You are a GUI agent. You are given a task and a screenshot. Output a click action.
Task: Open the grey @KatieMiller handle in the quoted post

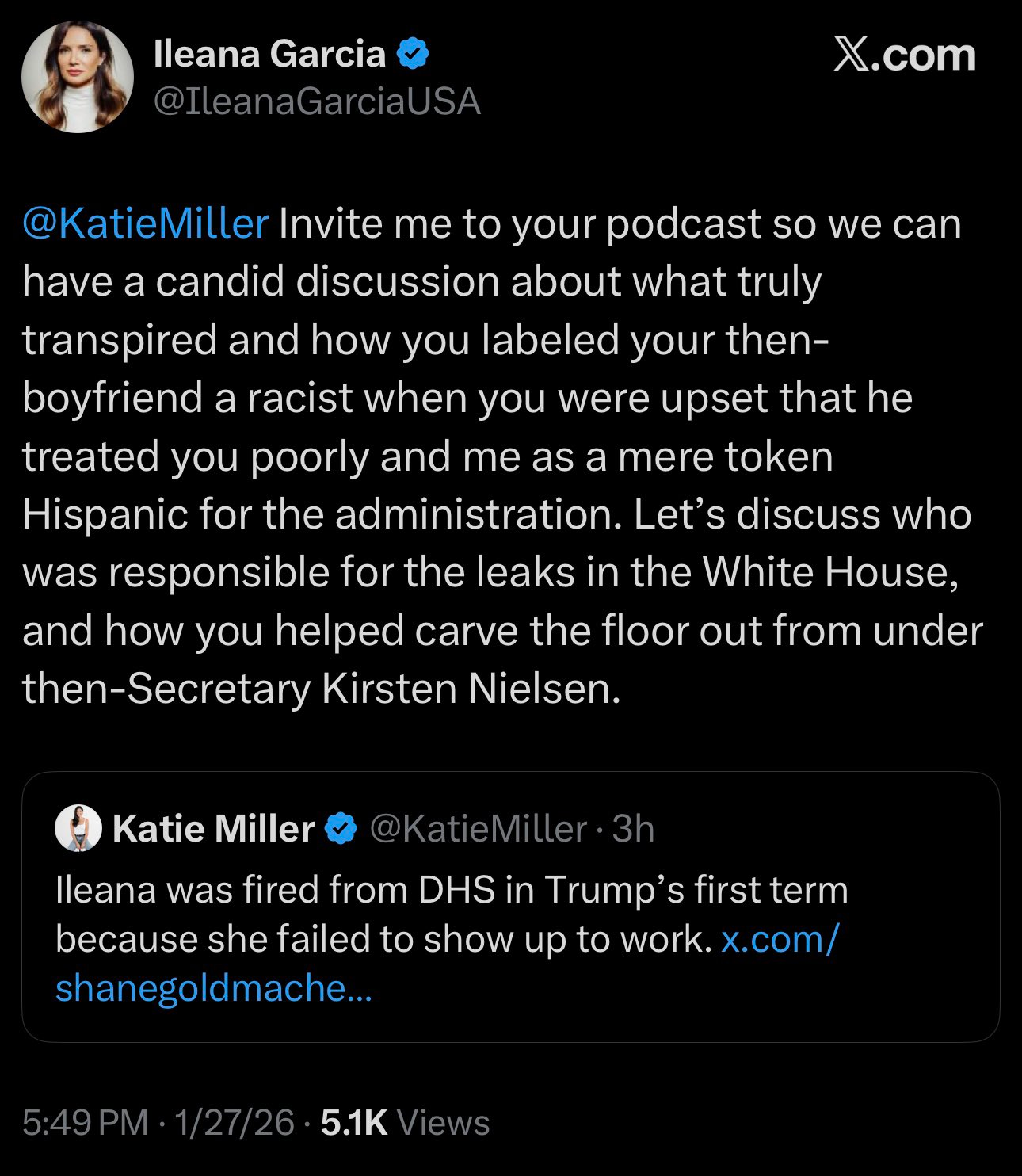point(479,829)
